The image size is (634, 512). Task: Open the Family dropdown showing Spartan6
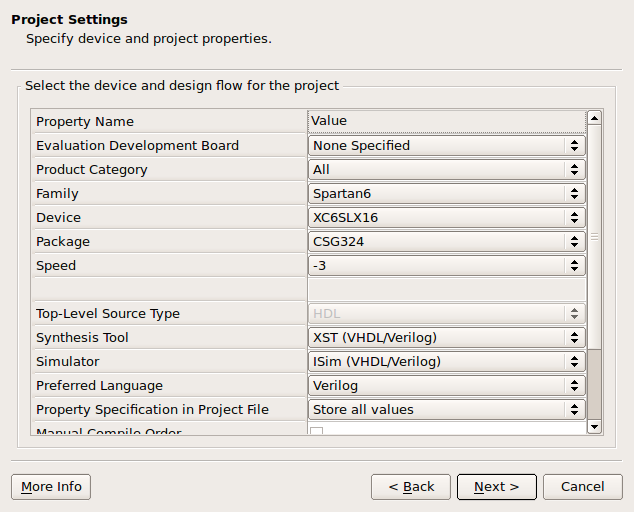(447, 194)
